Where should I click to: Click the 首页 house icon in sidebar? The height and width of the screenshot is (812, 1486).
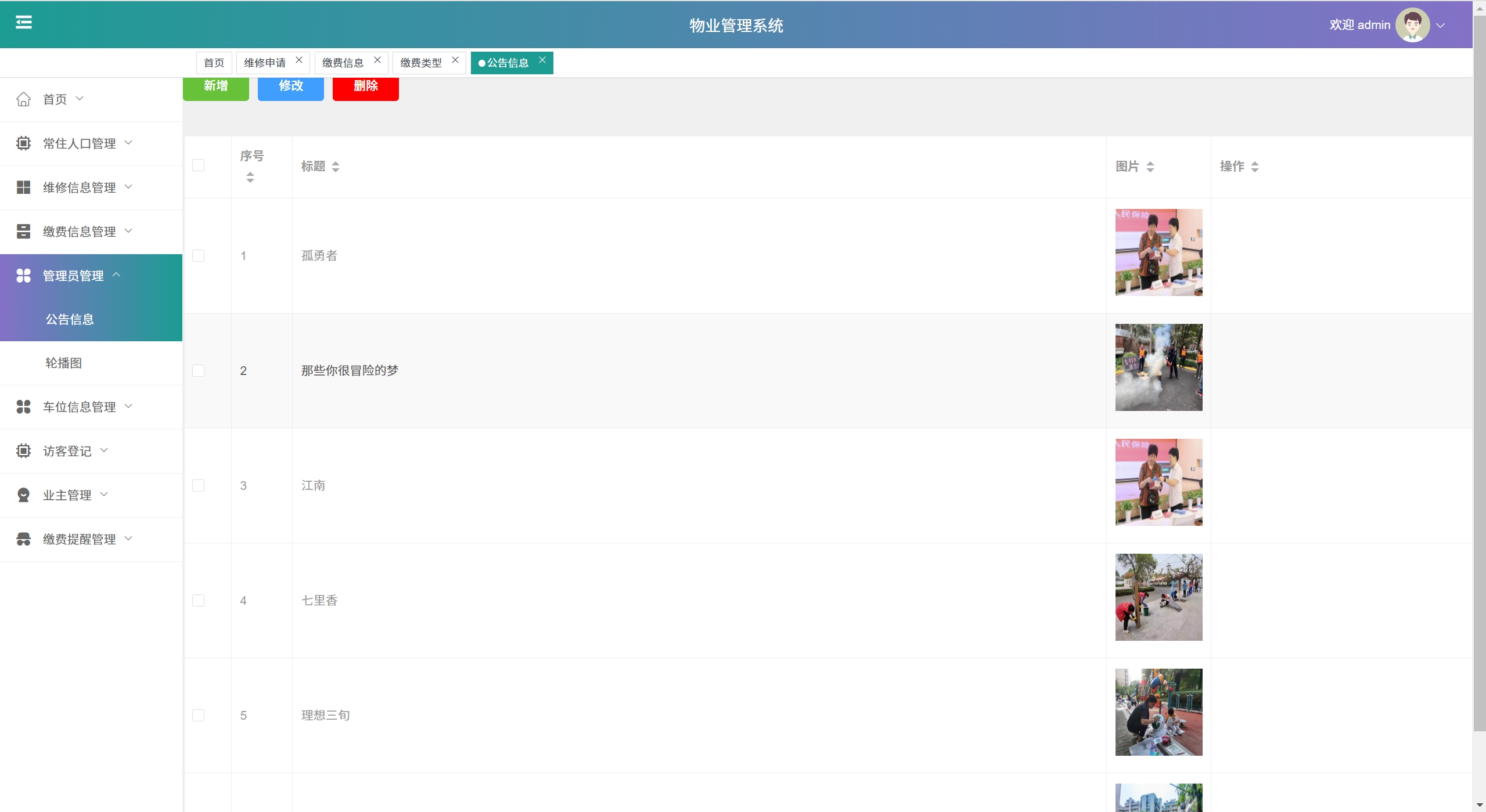tap(23, 99)
